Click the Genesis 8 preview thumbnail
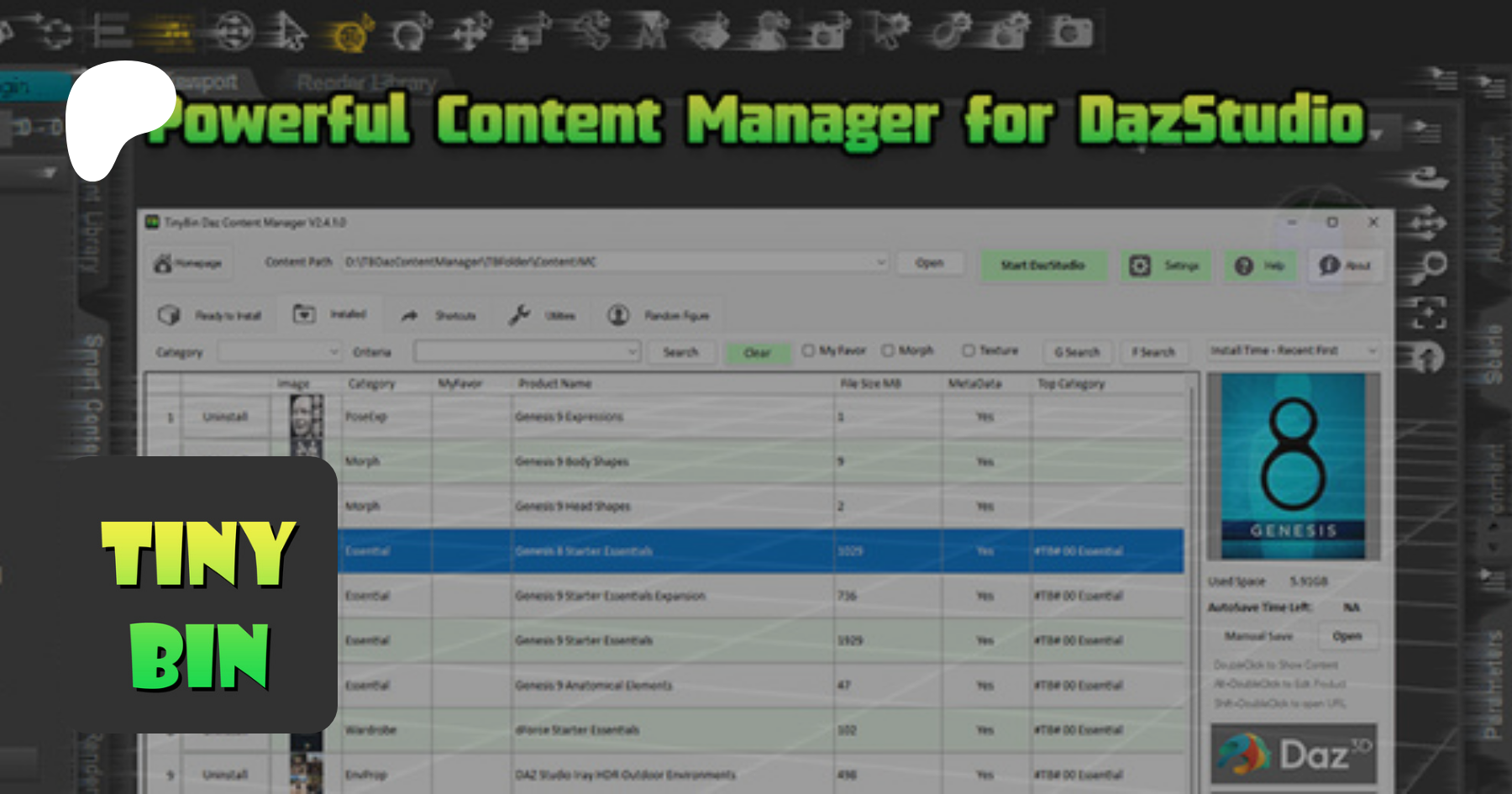 point(1293,466)
